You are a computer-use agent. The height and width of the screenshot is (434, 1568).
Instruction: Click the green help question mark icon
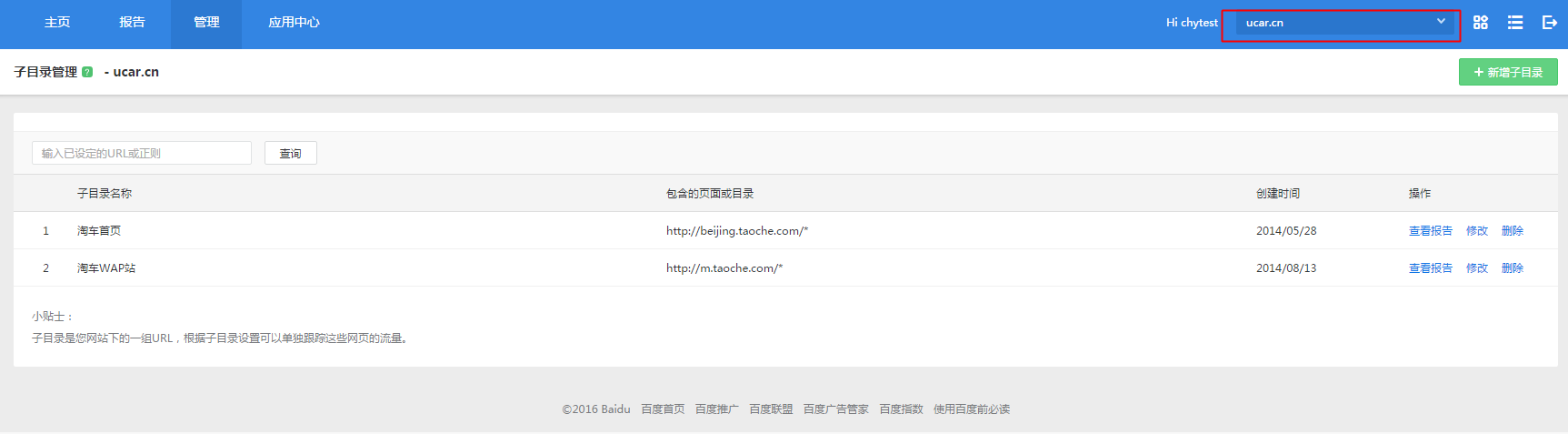click(87, 72)
